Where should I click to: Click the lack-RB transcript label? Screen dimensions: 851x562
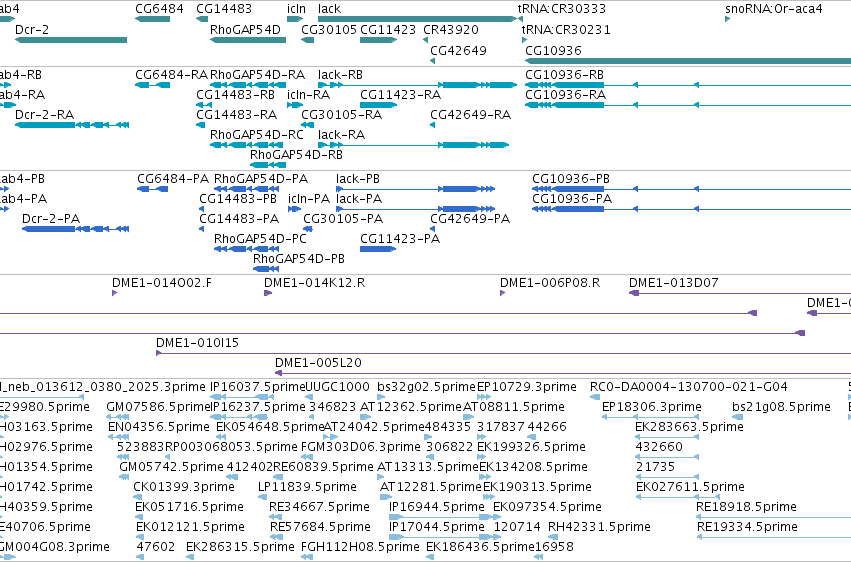[340, 75]
